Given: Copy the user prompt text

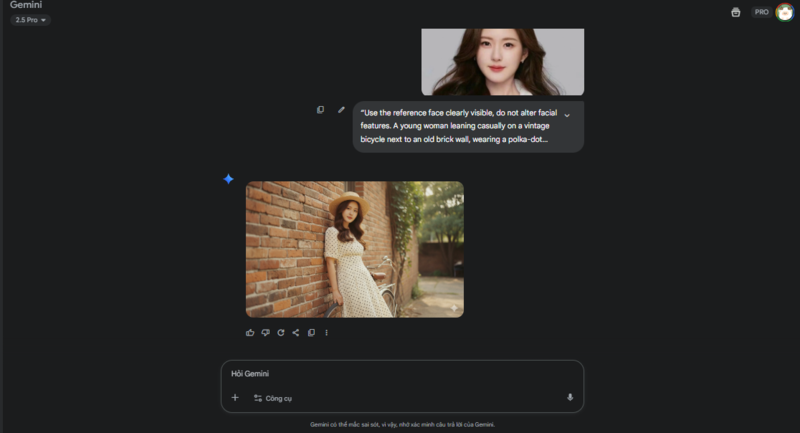Looking at the screenshot, I should [320, 110].
